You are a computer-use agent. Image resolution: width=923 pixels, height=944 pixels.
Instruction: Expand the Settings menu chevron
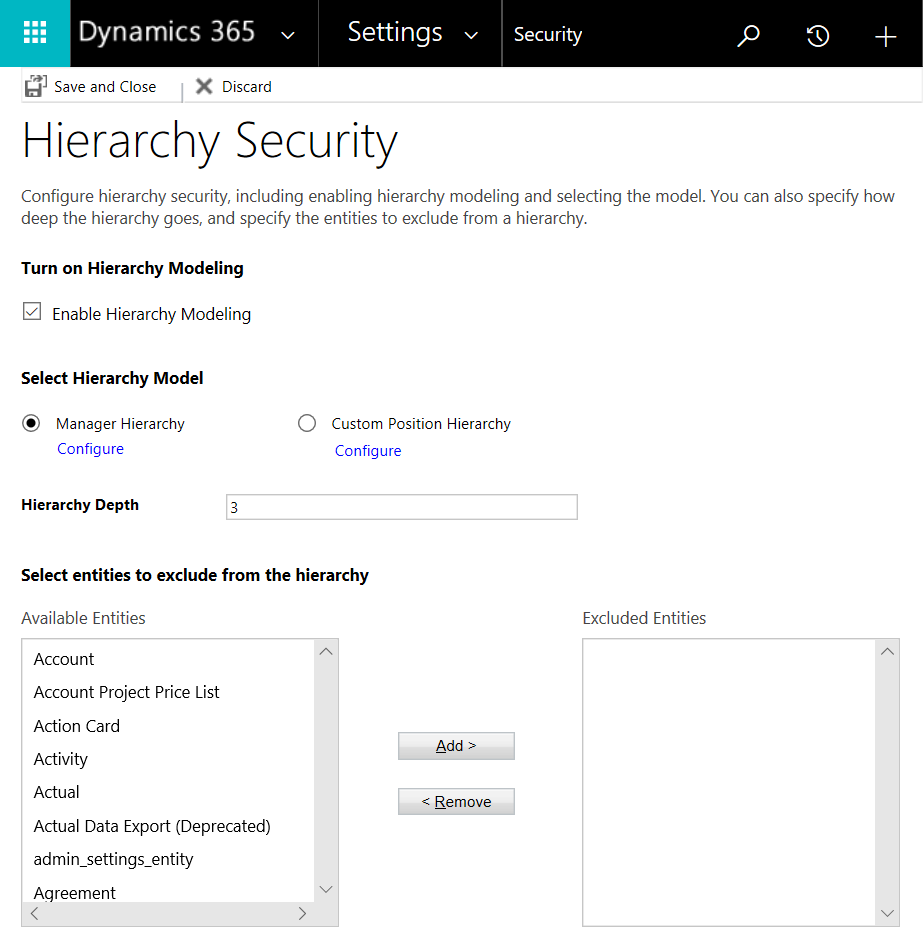pyautogui.click(x=471, y=35)
